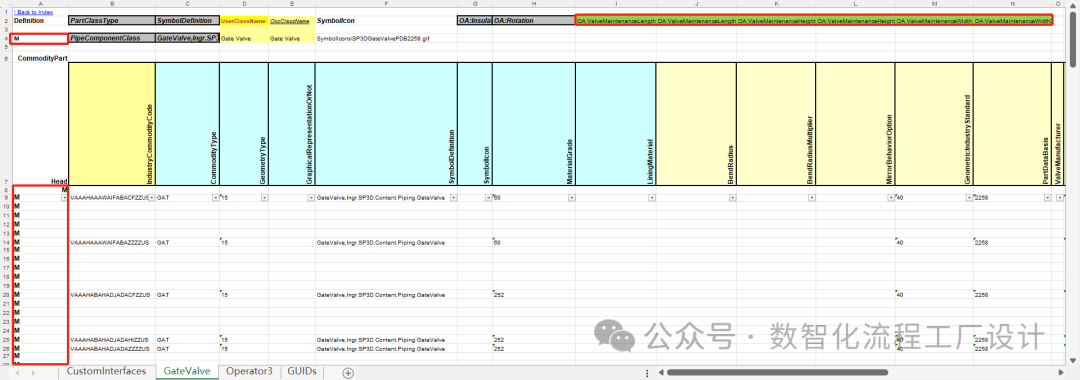Open the filter dropdown in the CommodityType column
Screen dimensions: 1080x380
(215, 198)
